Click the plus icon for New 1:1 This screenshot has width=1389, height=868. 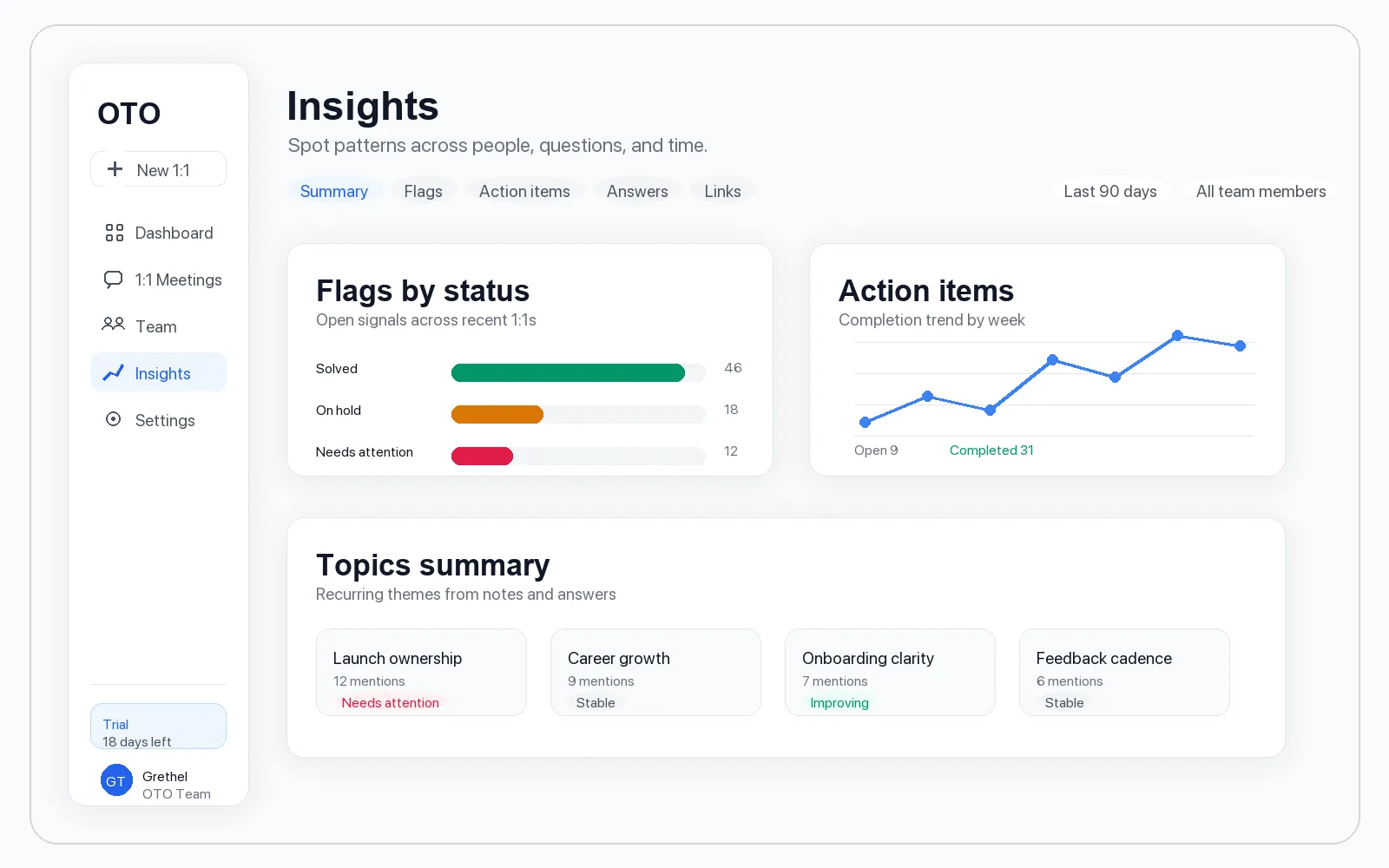[115, 169]
